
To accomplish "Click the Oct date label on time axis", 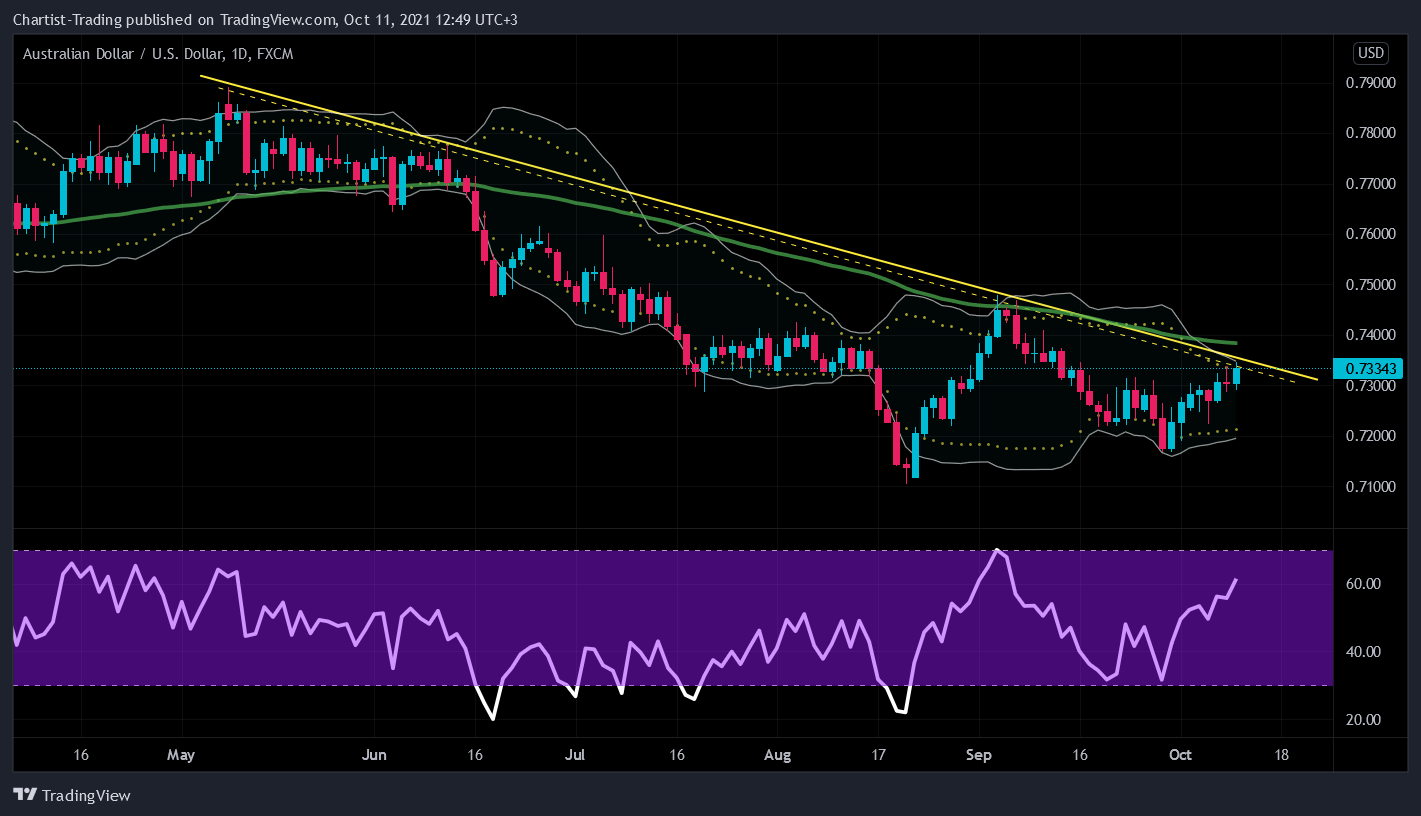I will pos(1181,754).
